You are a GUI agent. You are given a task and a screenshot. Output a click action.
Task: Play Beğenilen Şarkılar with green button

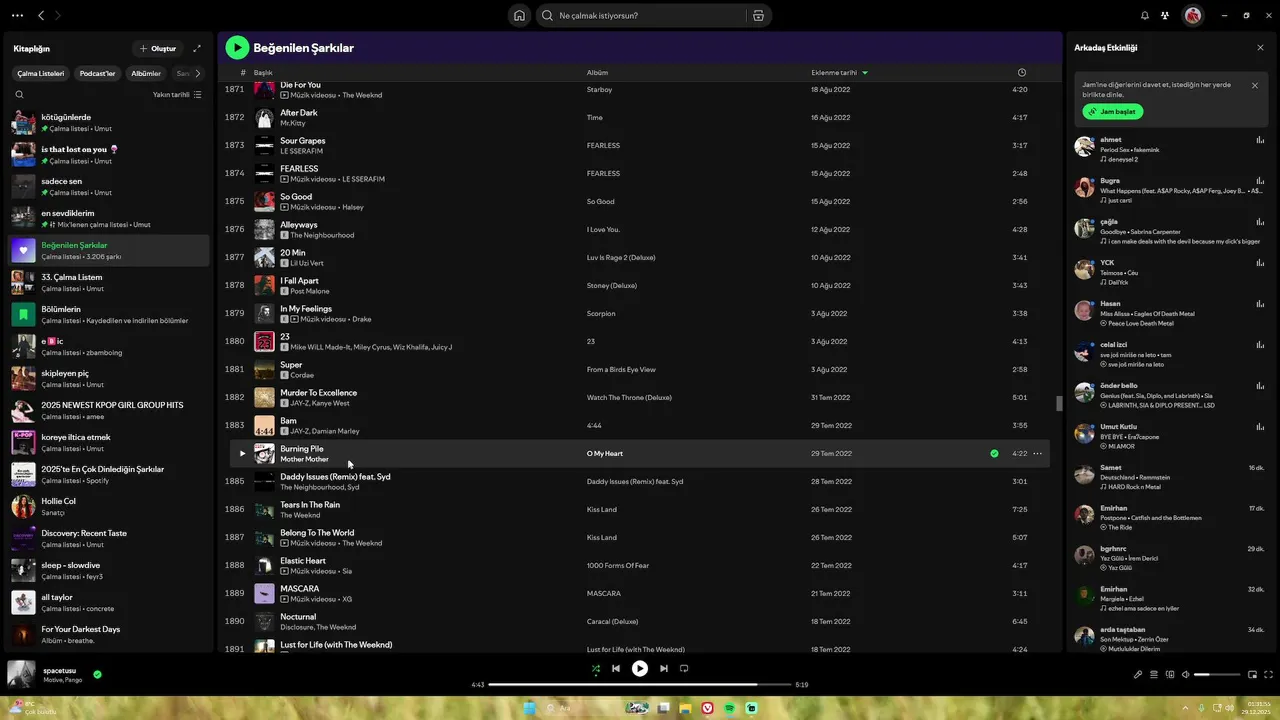pyautogui.click(x=237, y=47)
